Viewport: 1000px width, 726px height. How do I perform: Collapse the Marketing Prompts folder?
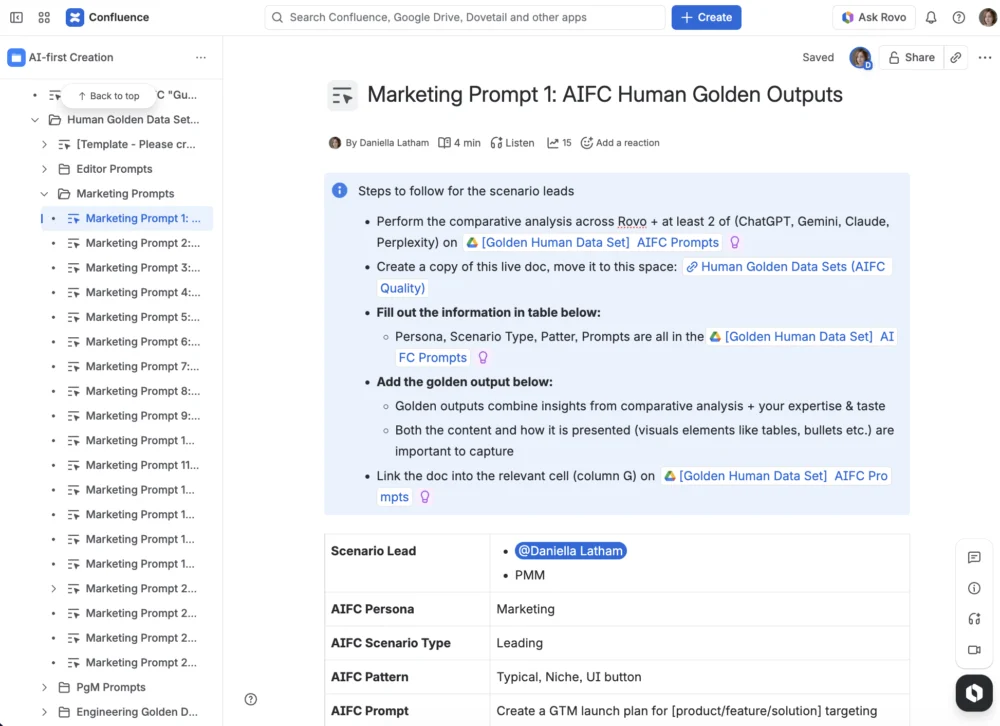(44, 194)
